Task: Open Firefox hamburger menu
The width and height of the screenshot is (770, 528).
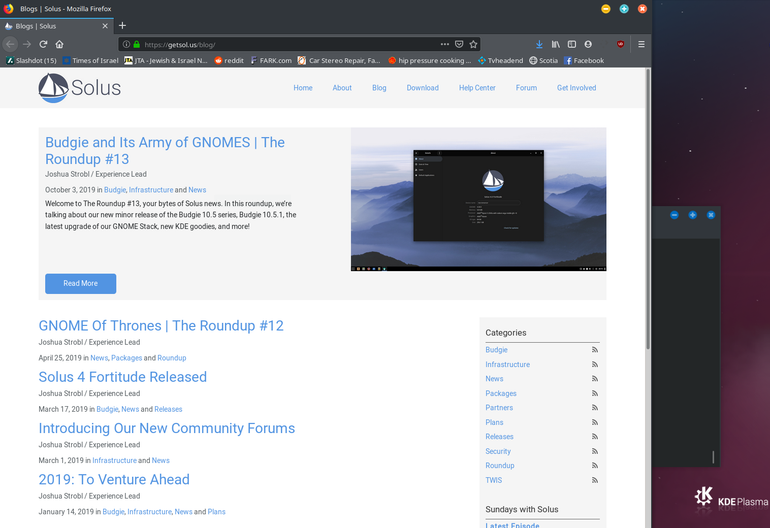Action: click(x=641, y=44)
